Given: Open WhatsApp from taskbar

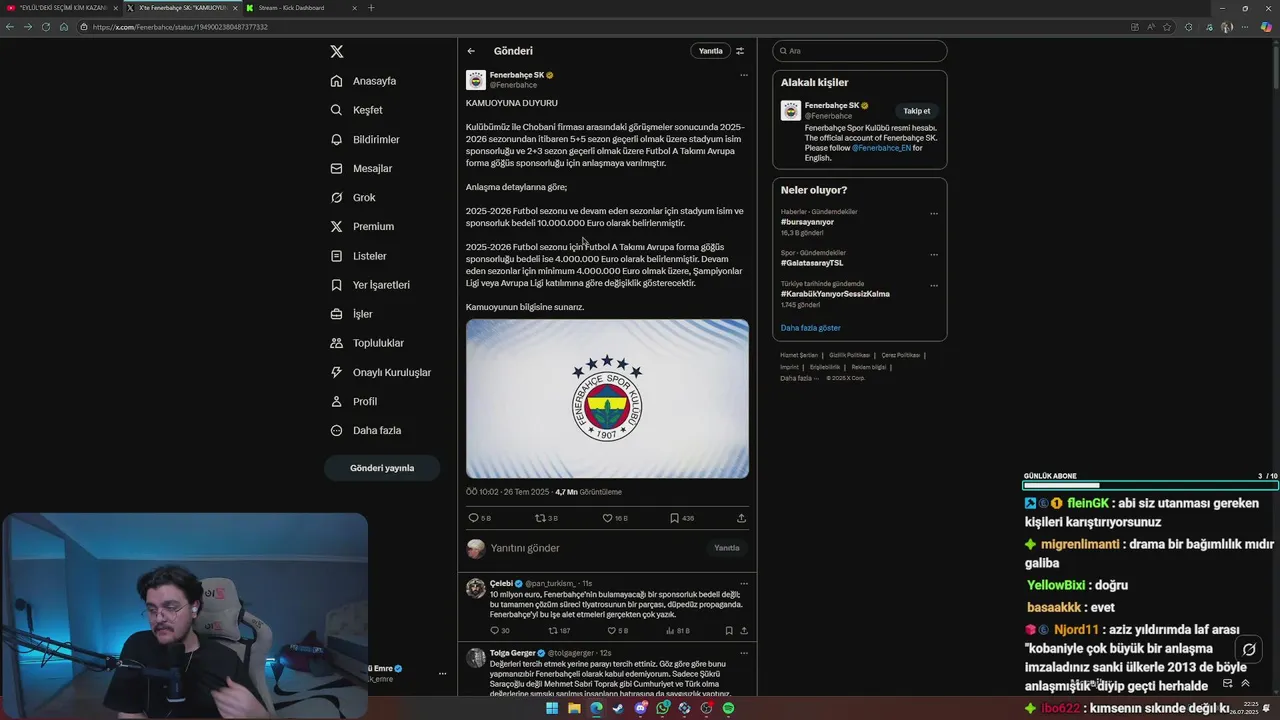Looking at the screenshot, I should click(662, 708).
